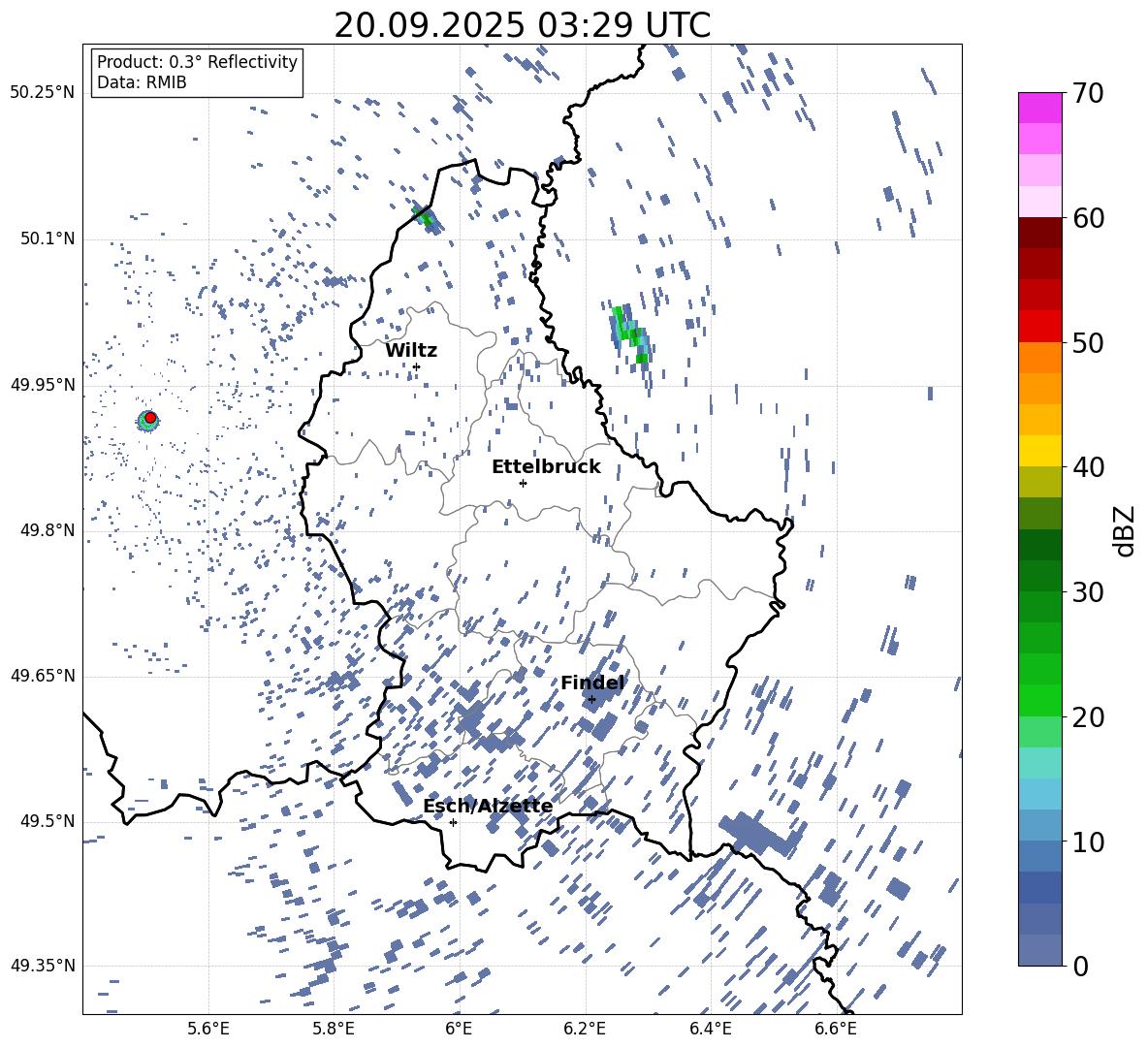Click the large blue echo near 6.45°E 49.5°N
Screen dimensions: 1148x1048
pyautogui.click(x=759, y=835)
